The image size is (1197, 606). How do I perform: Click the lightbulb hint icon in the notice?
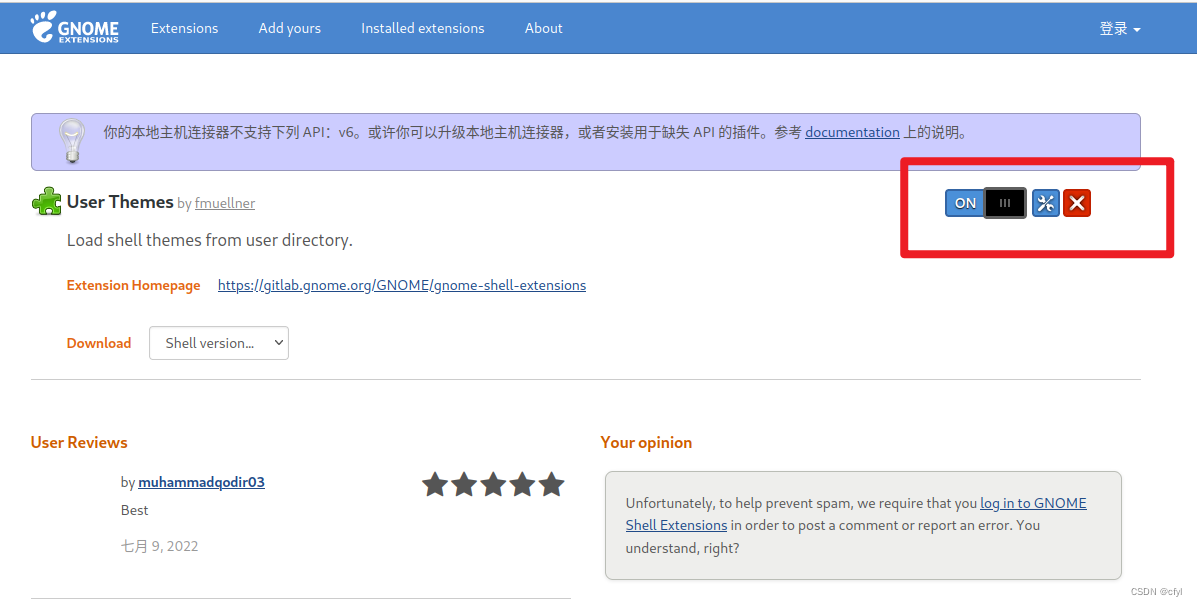tap(72, 141)
